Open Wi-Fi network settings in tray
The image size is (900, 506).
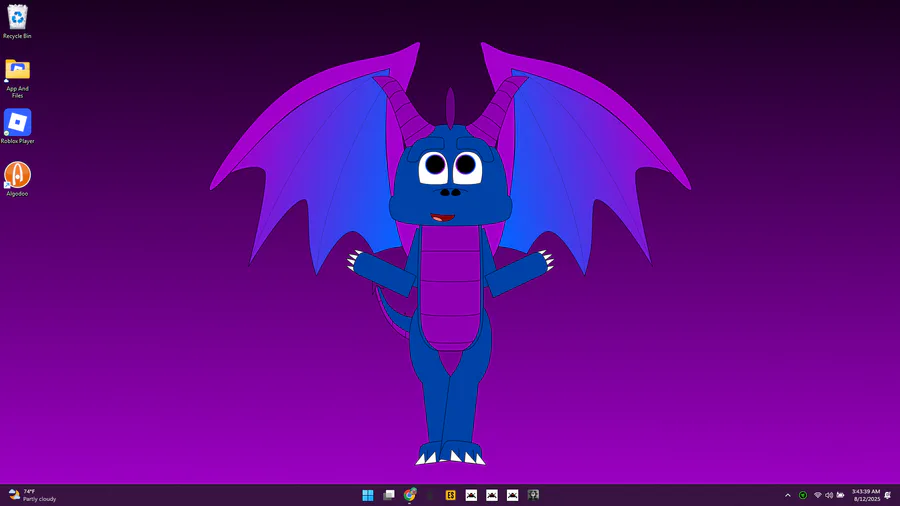coord(818,495)
